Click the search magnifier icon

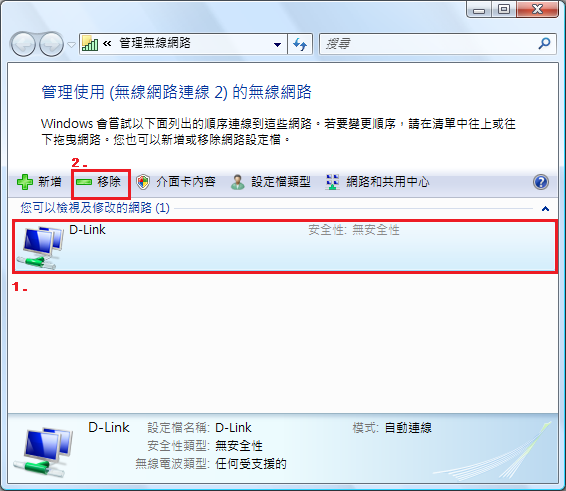544,44
